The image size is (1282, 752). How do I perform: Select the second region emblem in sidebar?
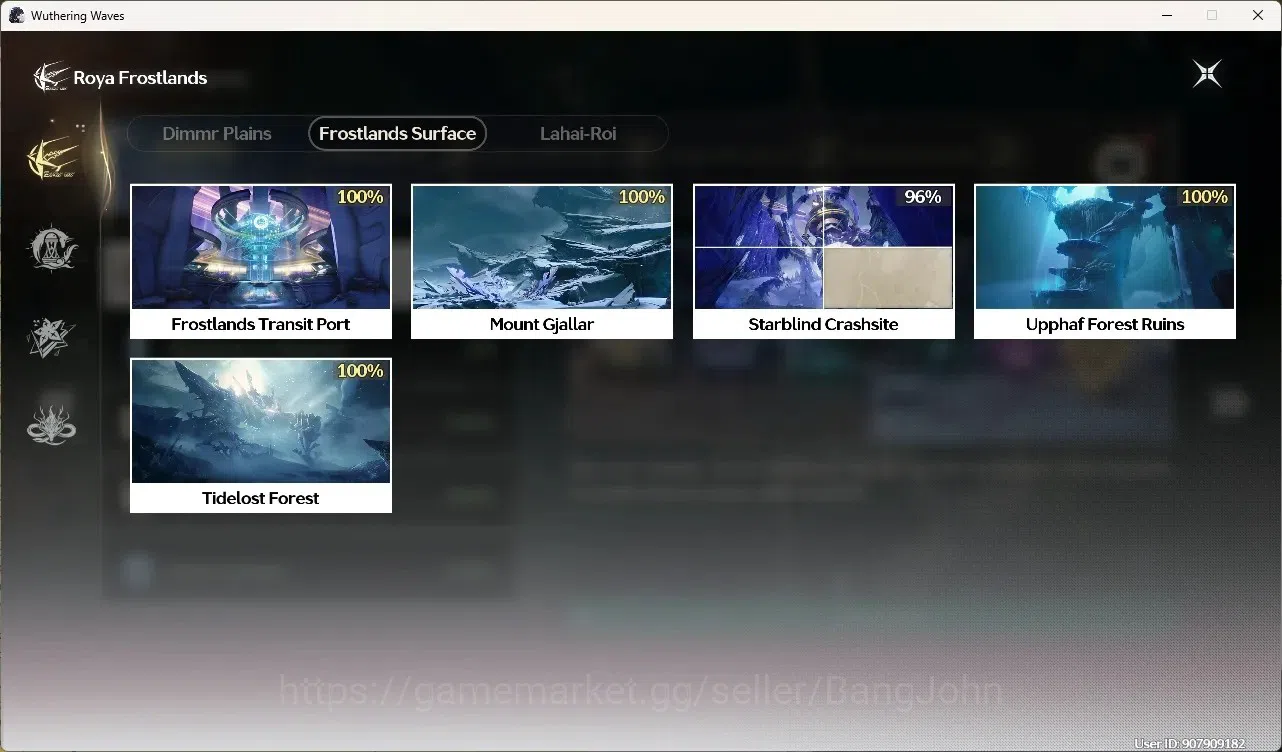pyautogui.click(x=52, y=247)
